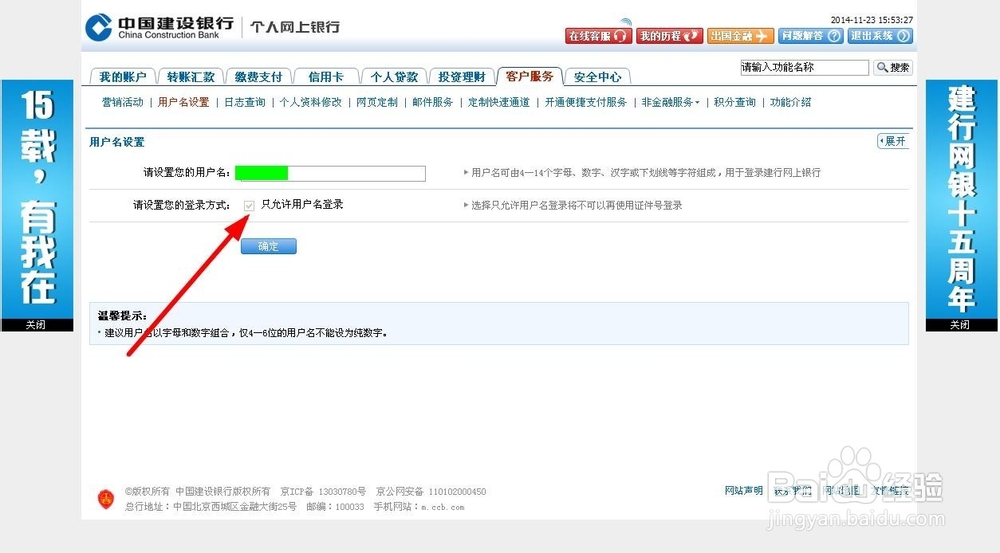Click the 手机网站 m.ccb.com text
This screenshot has width=1000, height=553.
coord(419,507)
